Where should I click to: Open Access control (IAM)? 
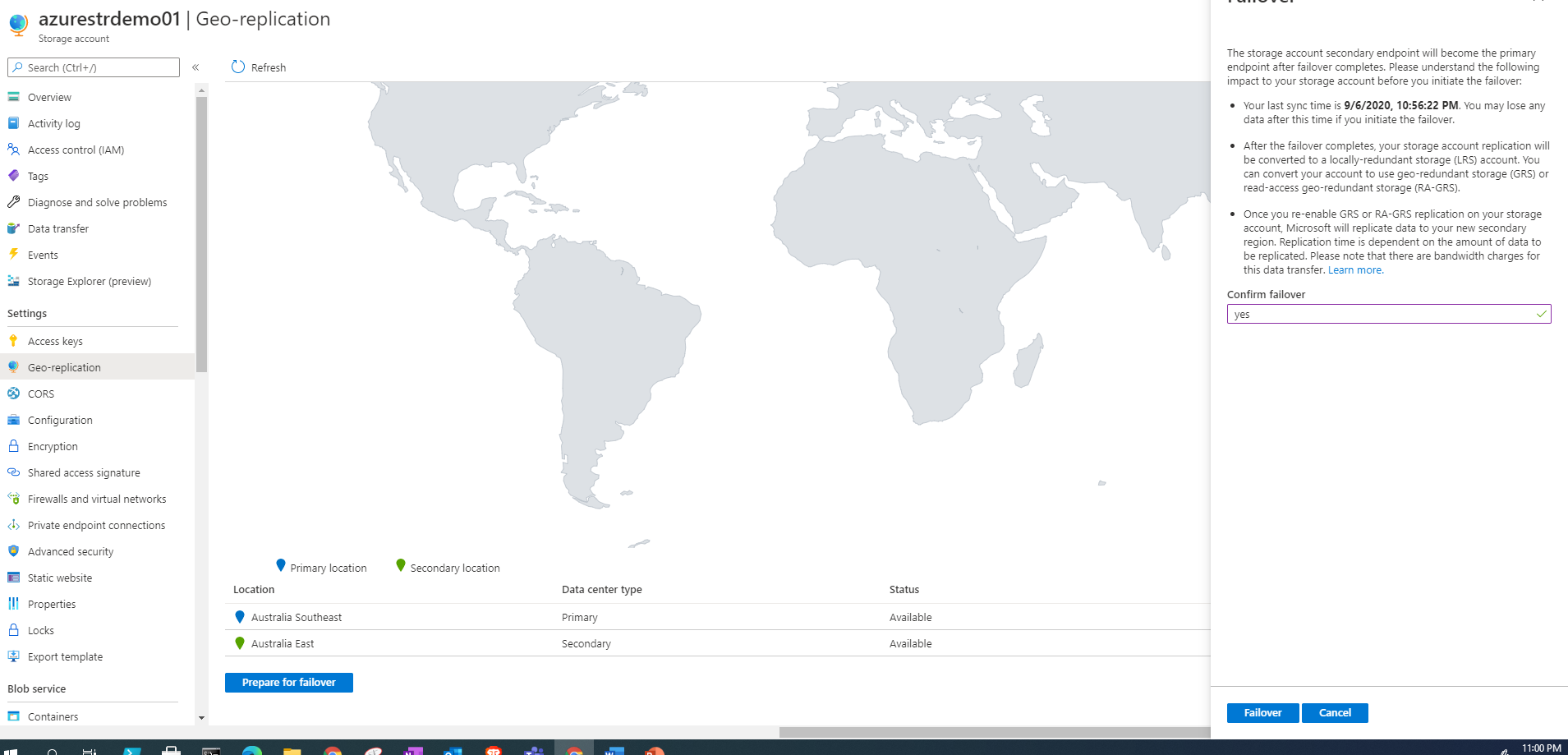(76, 150)
